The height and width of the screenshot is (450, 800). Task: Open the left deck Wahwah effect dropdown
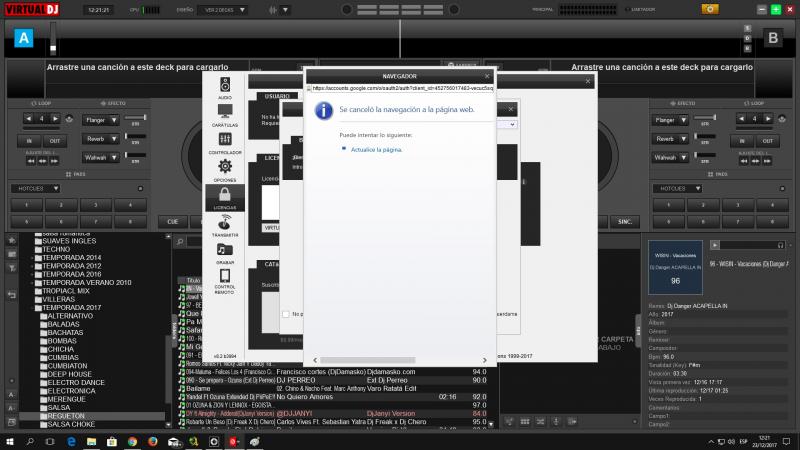click(101, 158)
